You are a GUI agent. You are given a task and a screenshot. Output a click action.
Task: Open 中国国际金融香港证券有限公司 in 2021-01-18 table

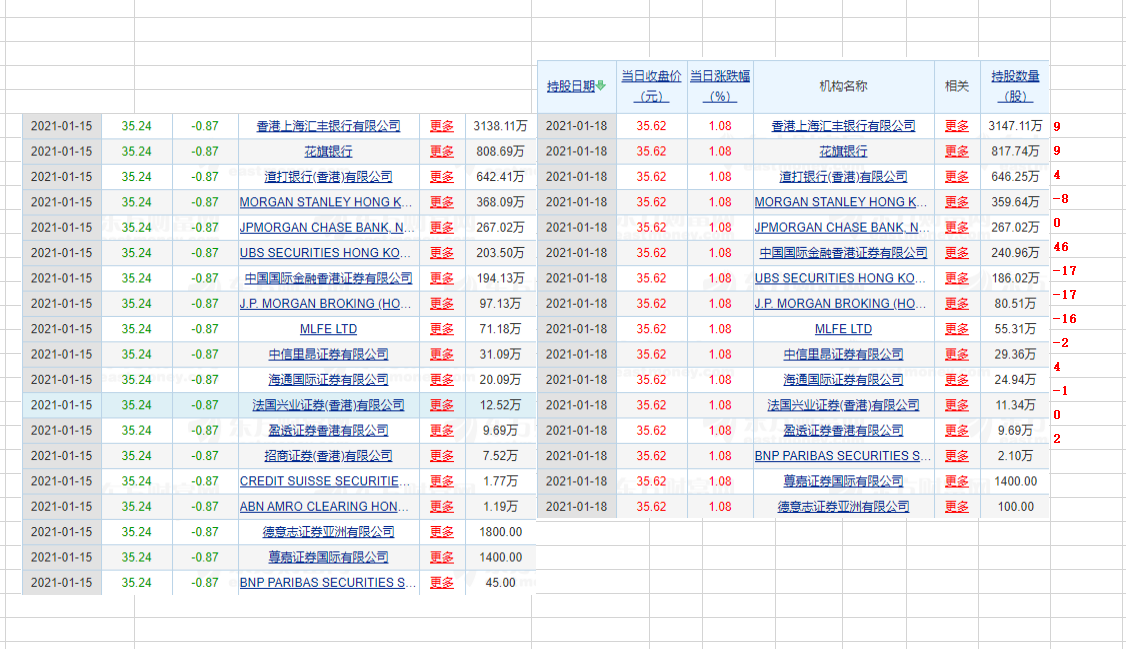coord(843,253)
